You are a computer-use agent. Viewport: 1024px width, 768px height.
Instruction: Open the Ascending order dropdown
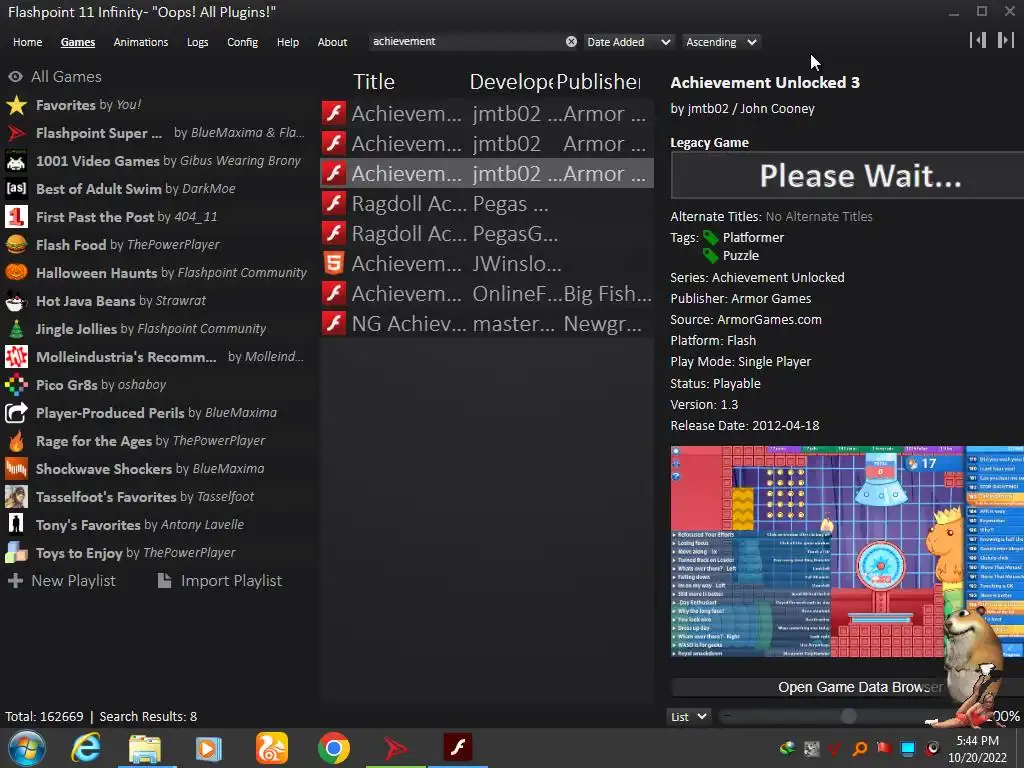(722, 42)
